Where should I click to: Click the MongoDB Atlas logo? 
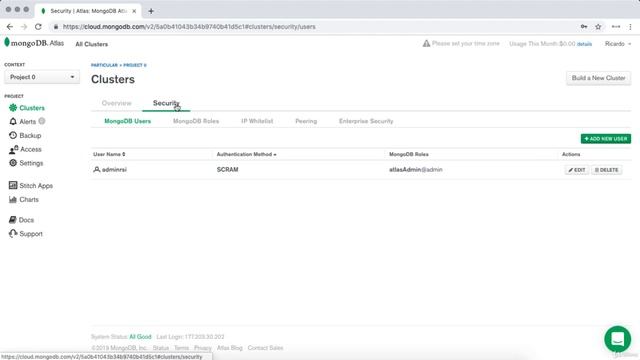[34, 43]
